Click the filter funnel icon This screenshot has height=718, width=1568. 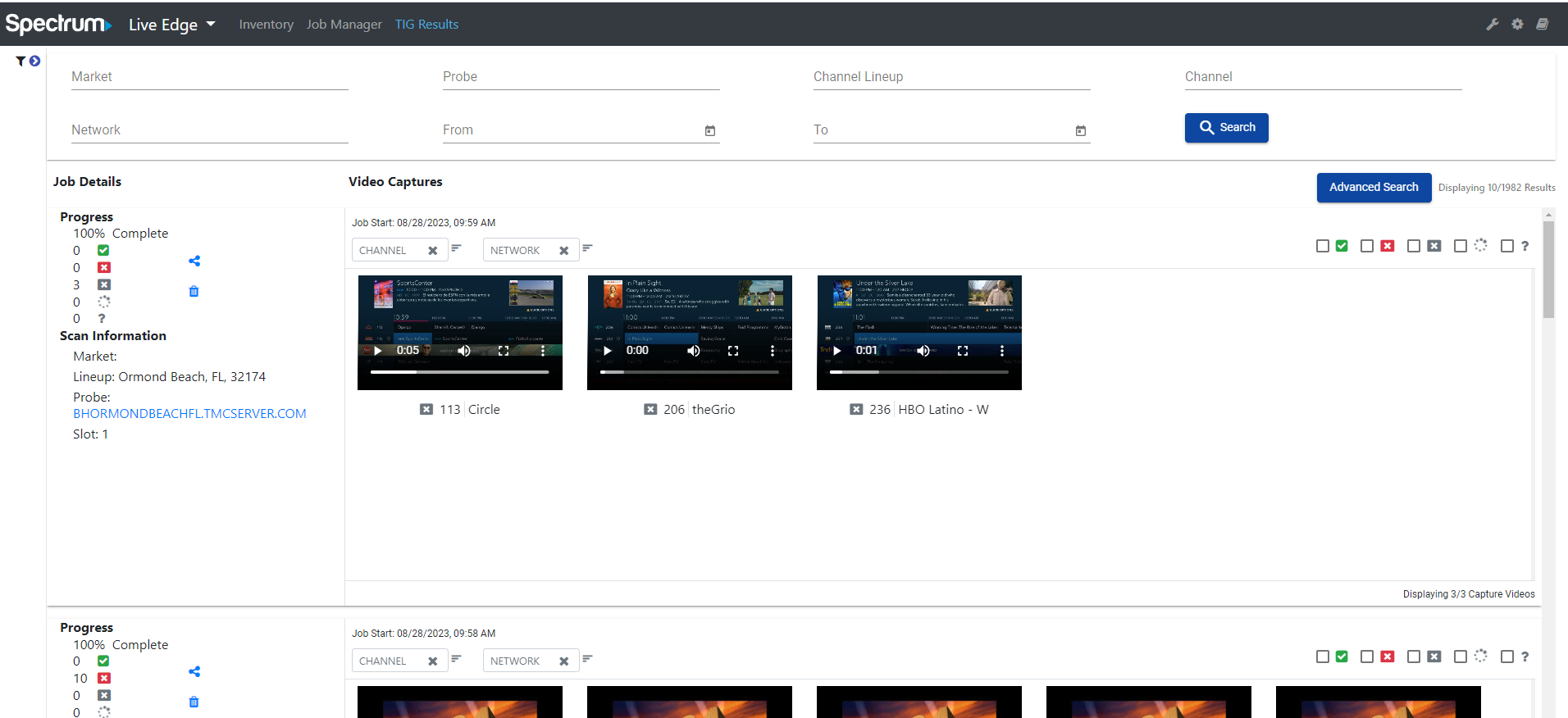pos(21,61)
